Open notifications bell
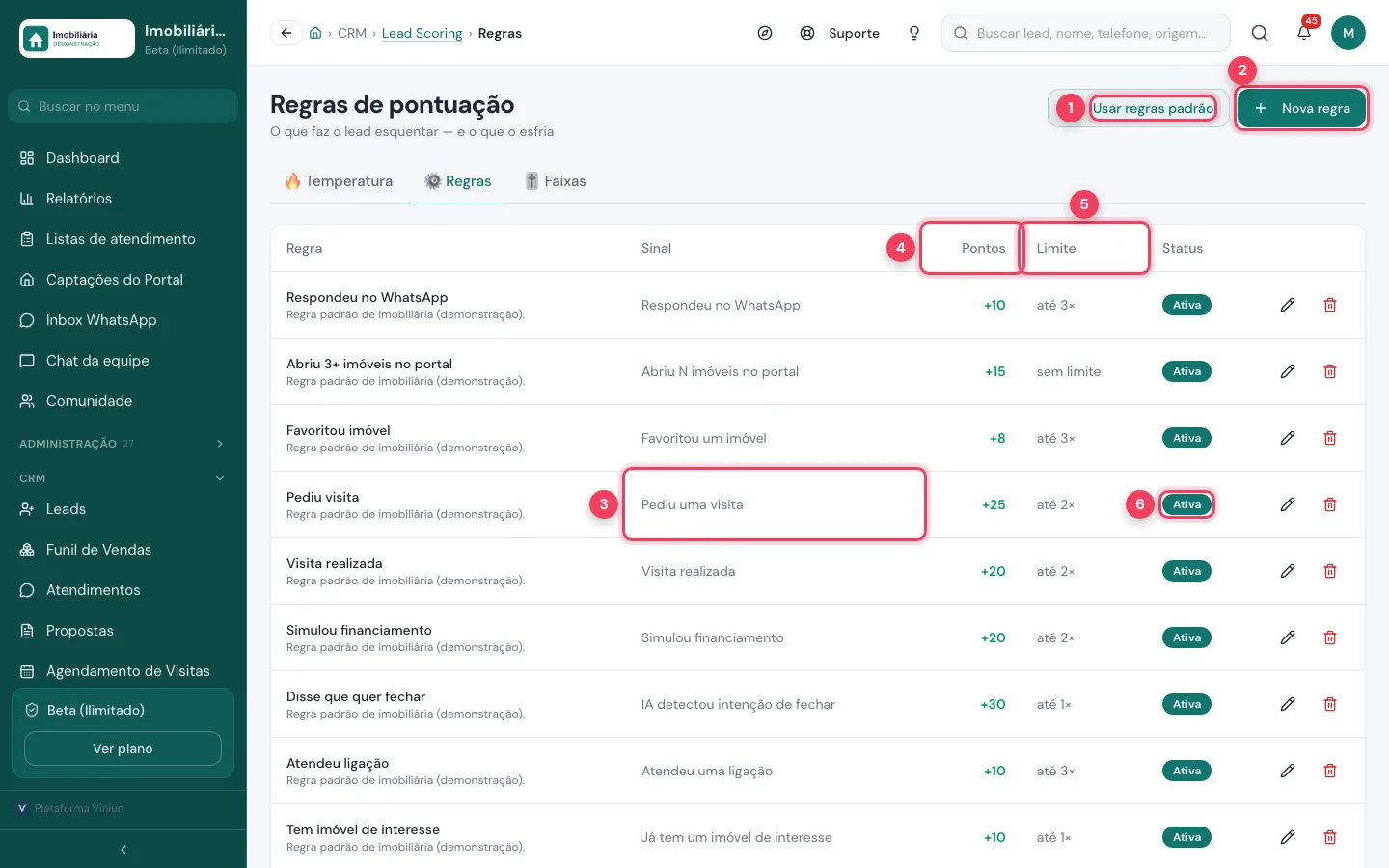 pyautogui.click(x=1304, y=33)
